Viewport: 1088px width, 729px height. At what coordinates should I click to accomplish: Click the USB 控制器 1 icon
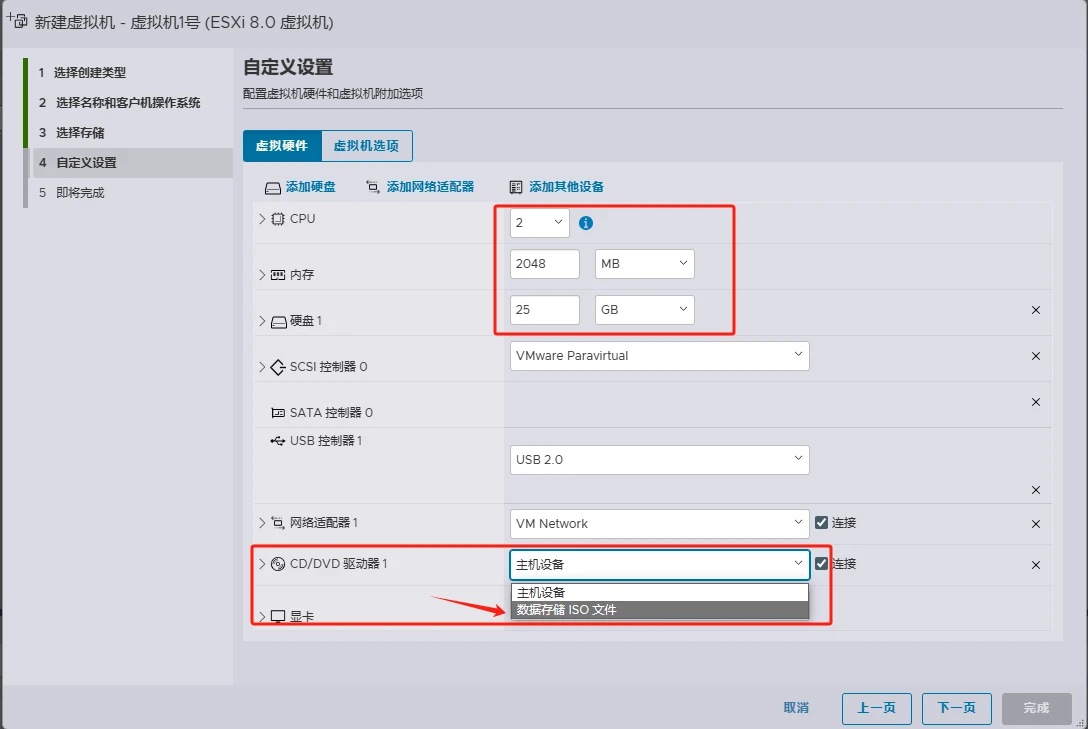[x=278, y=440]
